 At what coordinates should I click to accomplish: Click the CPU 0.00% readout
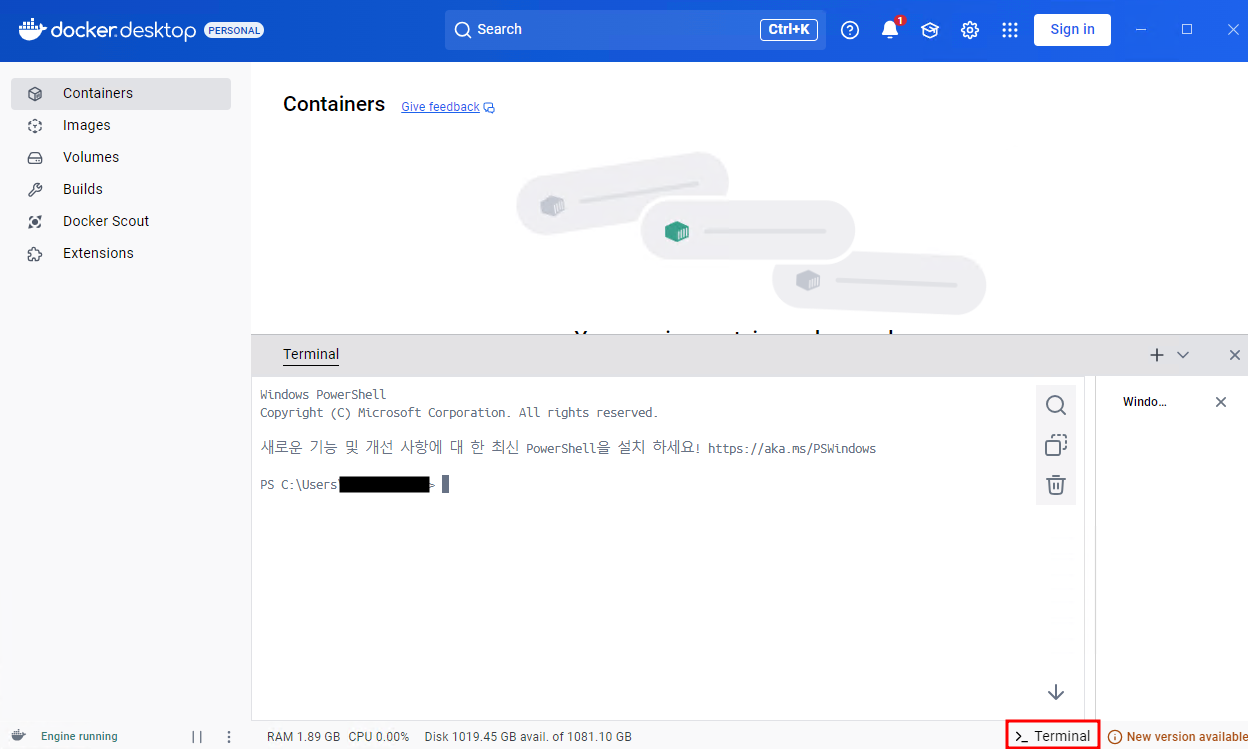pyautogui.click(x=379, y=737)
